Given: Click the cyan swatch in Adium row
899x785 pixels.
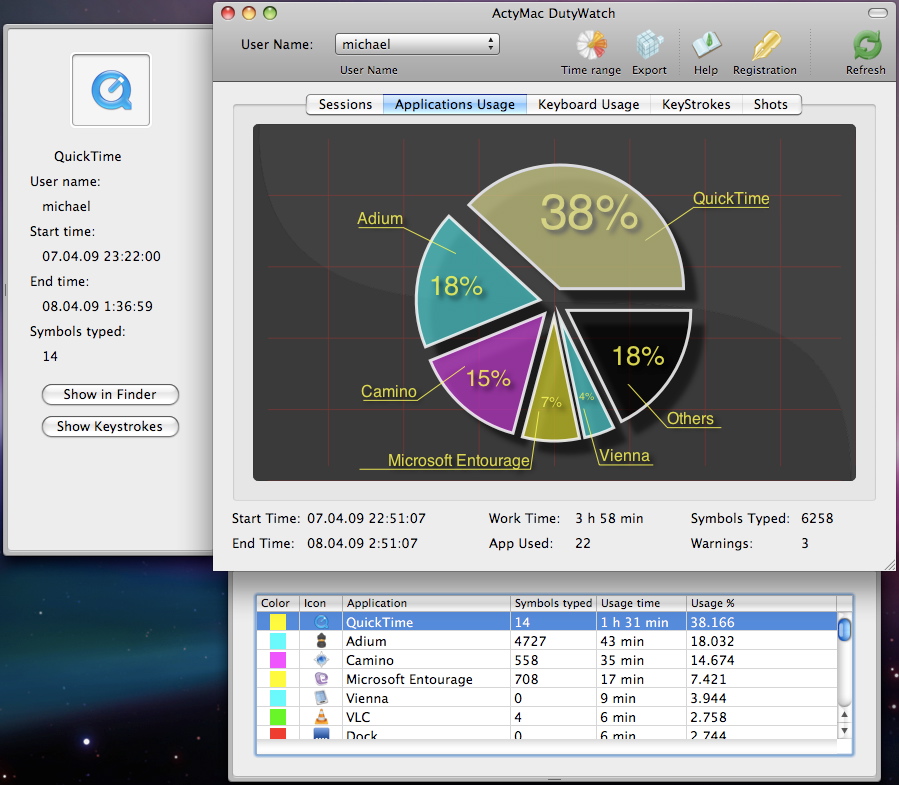Looking at the screenshot, I should [x=278, y=641].
